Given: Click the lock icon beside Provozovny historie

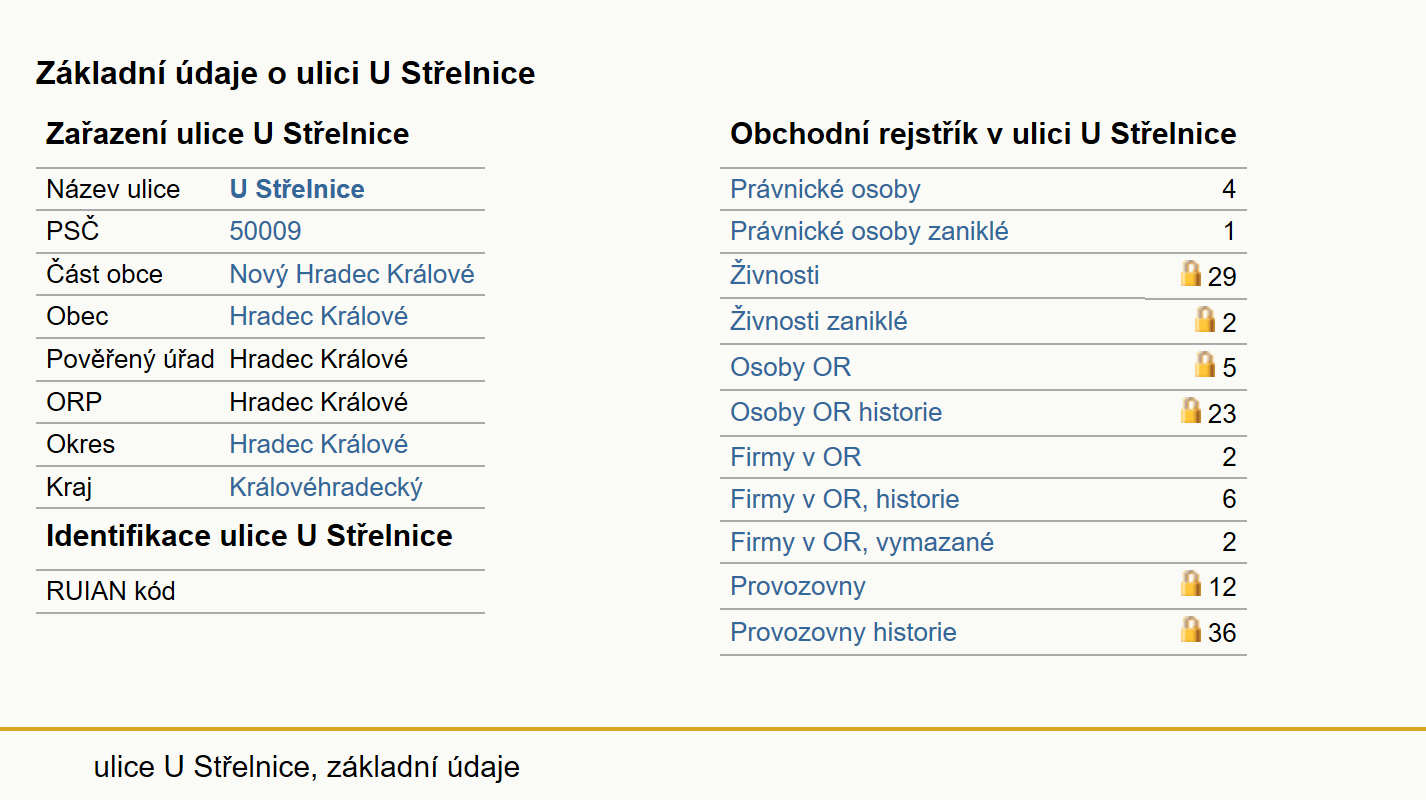Looking at the screenshot, I should click(1191, 629).
